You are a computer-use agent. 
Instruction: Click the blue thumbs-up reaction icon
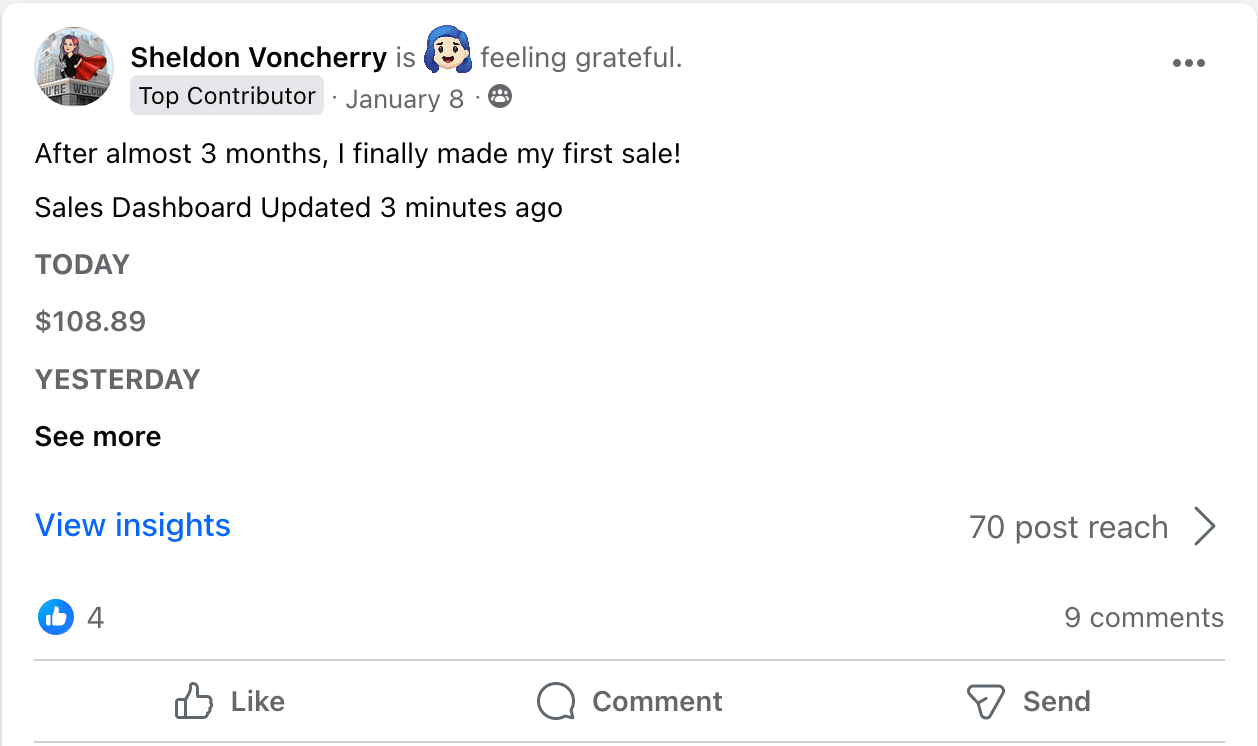coord(56,617)
